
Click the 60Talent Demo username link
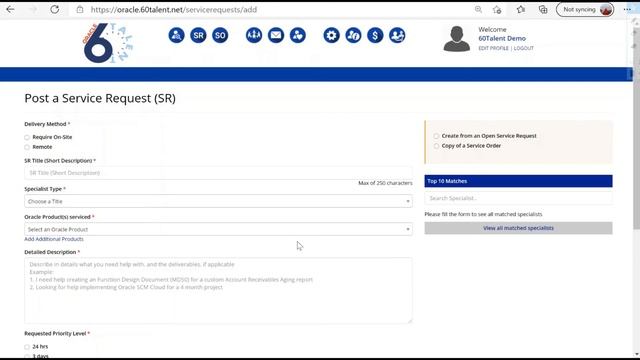(x=502, y=38)
